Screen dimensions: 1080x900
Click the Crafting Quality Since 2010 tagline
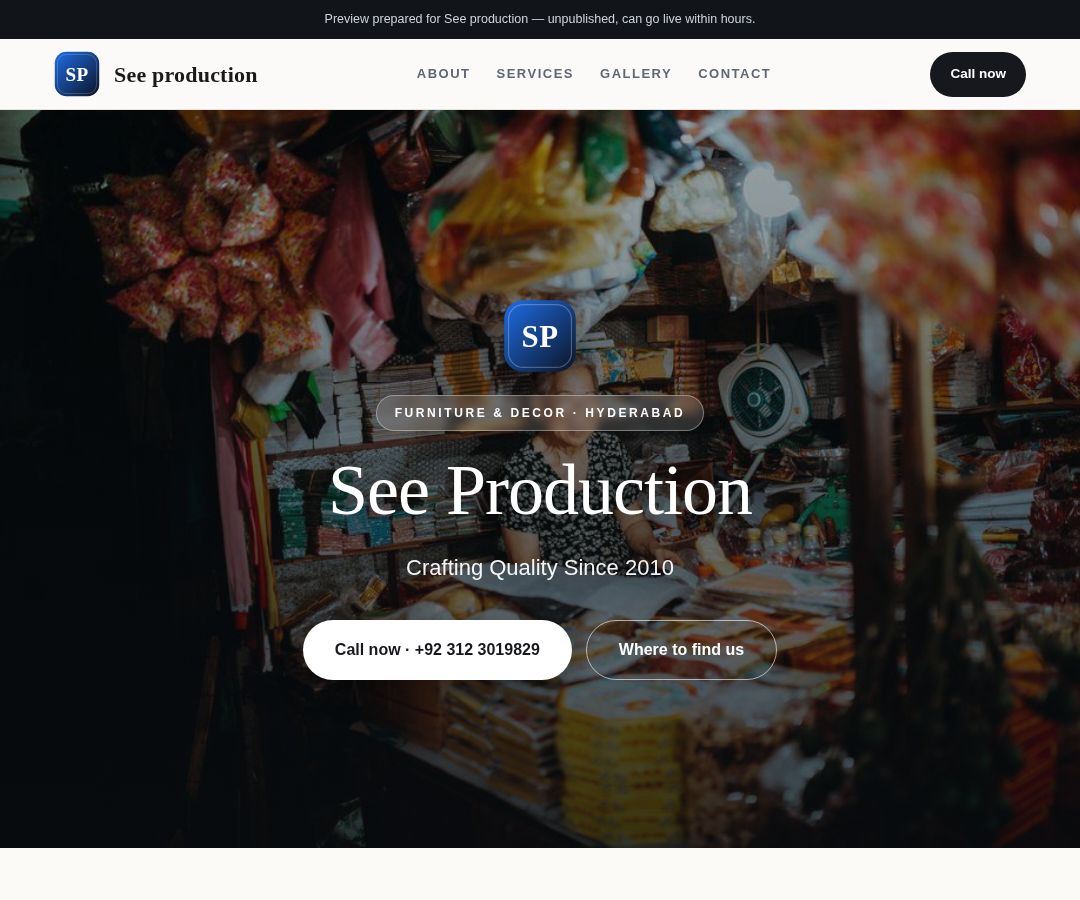pos(540,568)
